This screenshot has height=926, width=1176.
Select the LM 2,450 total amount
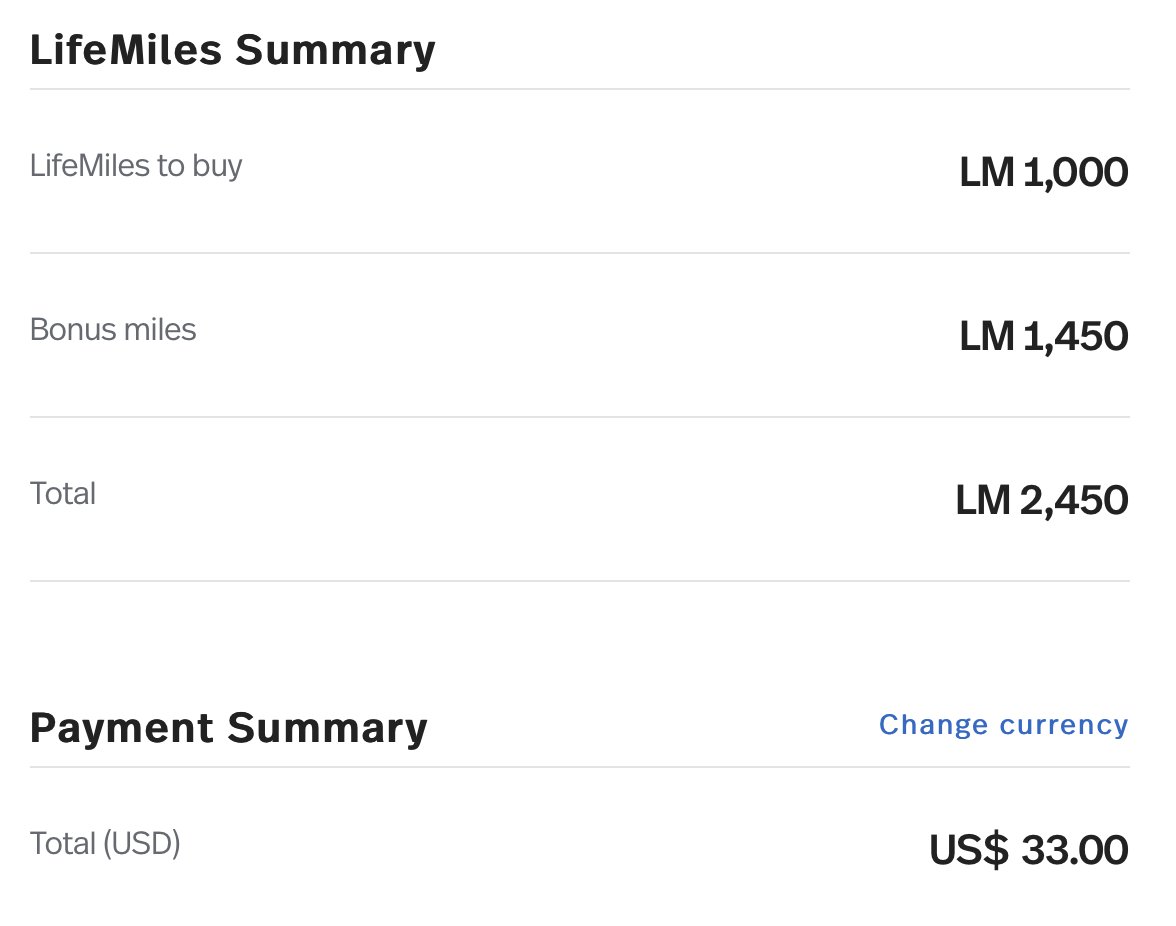1042,501
